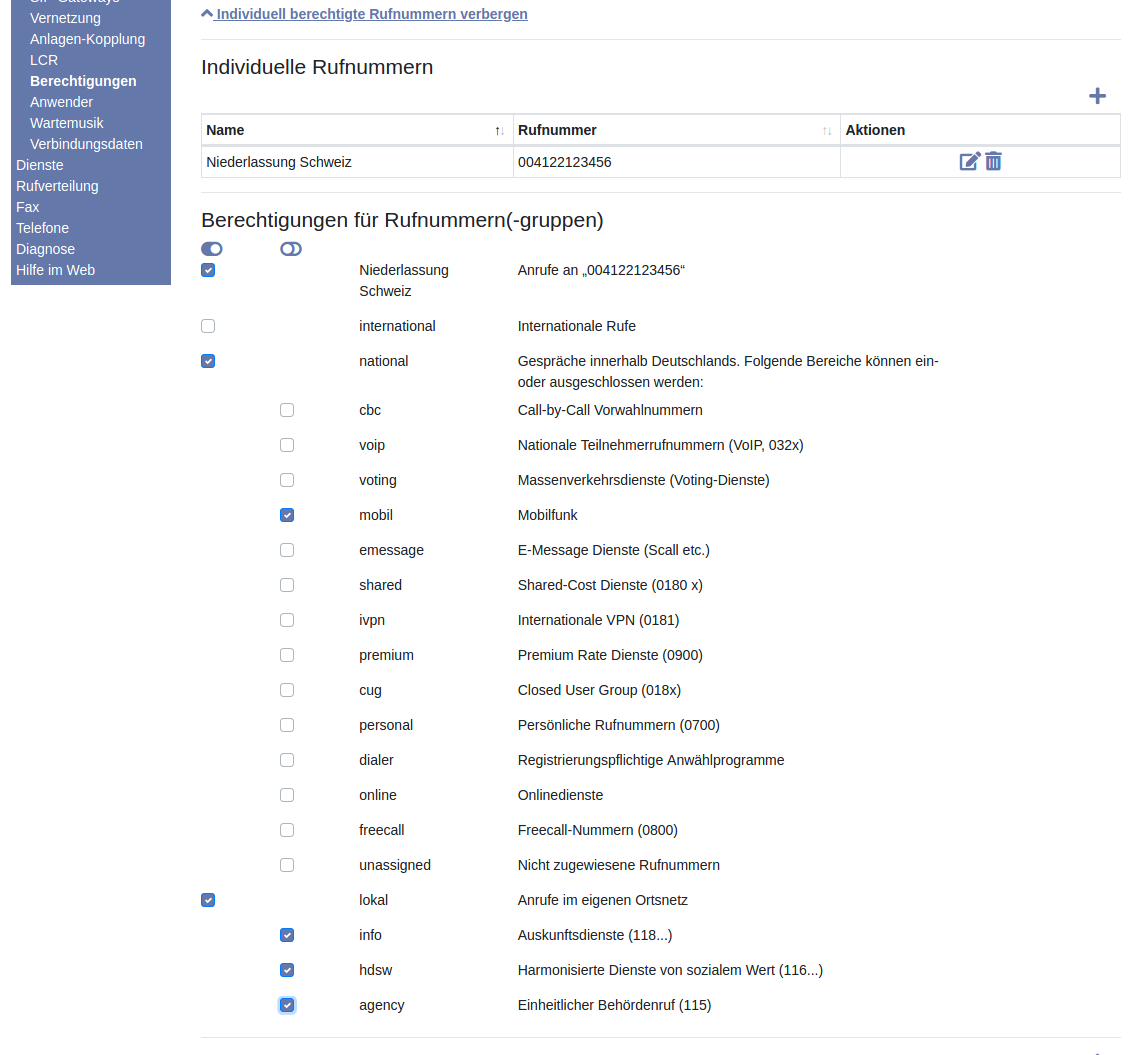The image size is (1130, 1055).
Task: Open Dienste in the sidebar menu
Action: 40,165
